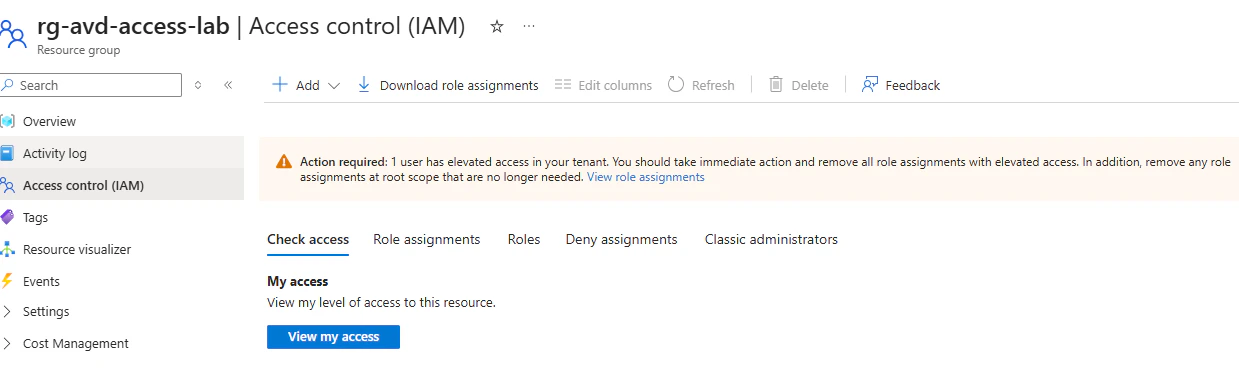Image resolution: width=1239 pixels, height=369 pixels.
Task: Click the 'Resource group' subtitle text
Action: (79, 50)
